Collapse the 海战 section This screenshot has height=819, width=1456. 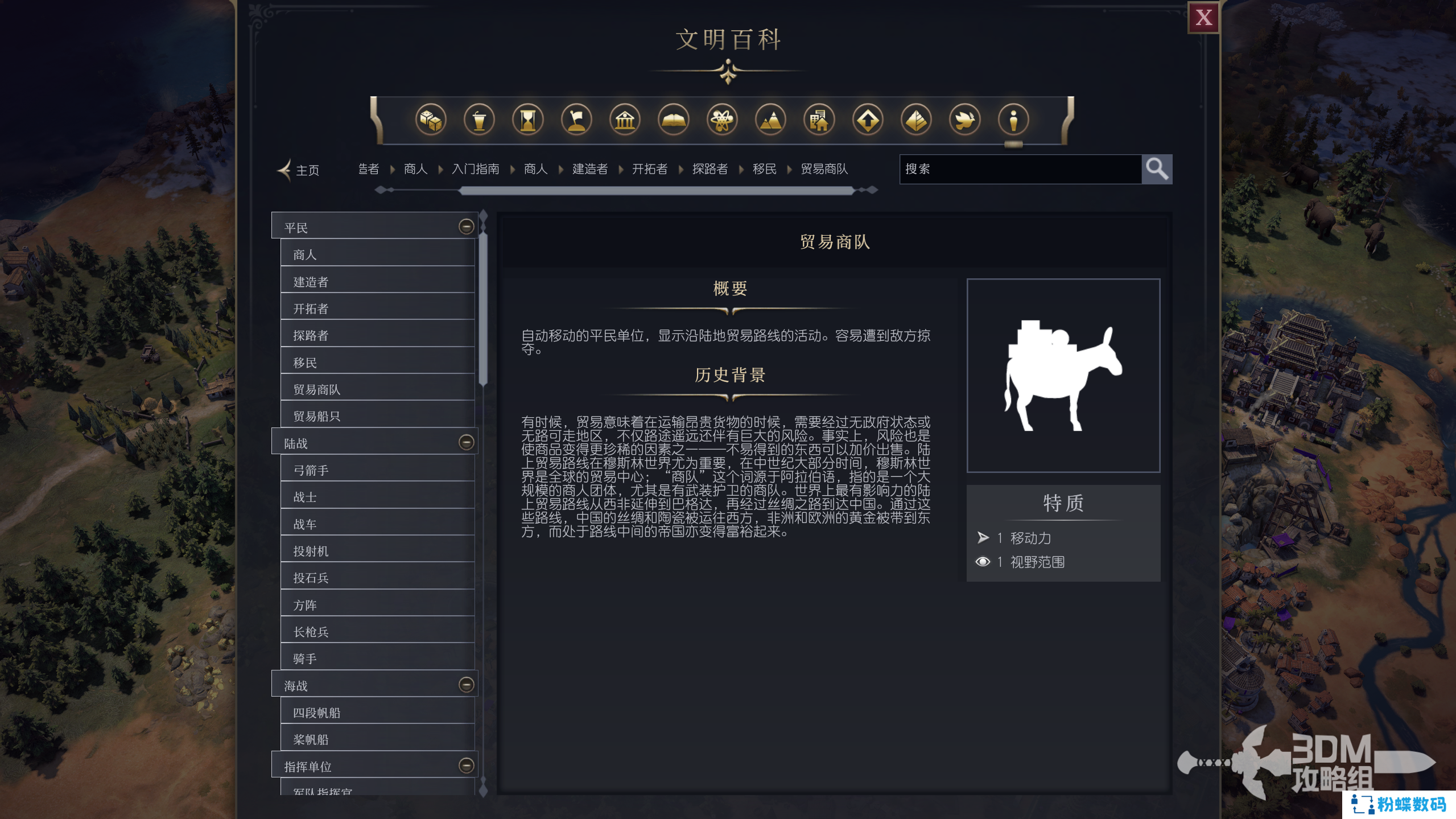[x=466, y=684]
